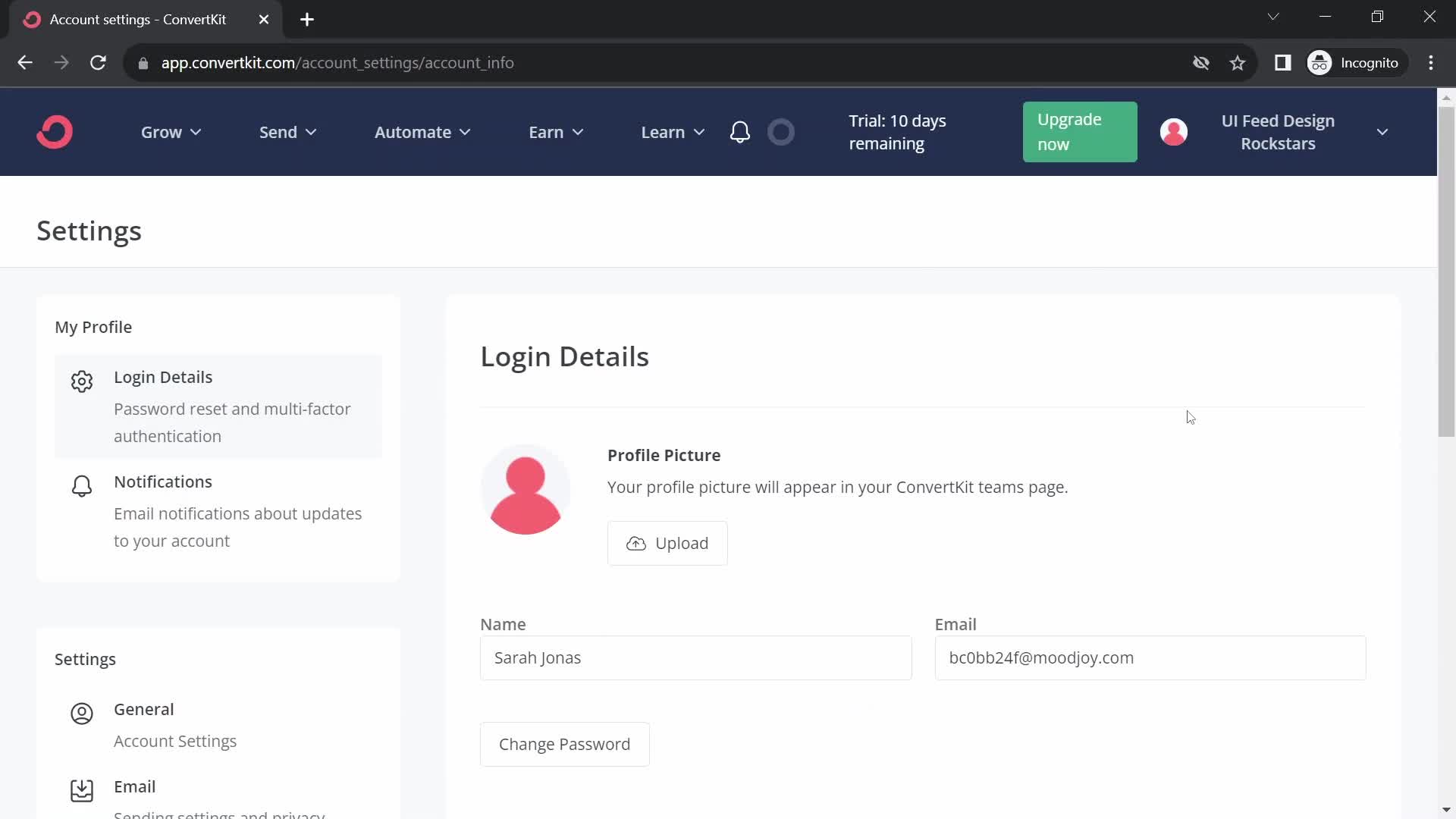Click the user avatar in the navbar
The height and width of the screenshot is (819, 1456).
click(x=1174, y=132)
